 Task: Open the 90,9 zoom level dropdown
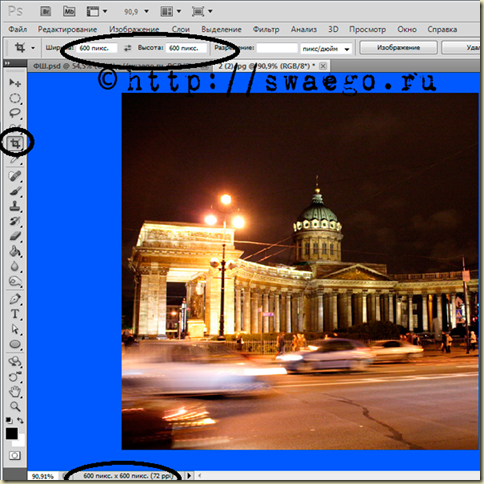(x=146, y=12)
